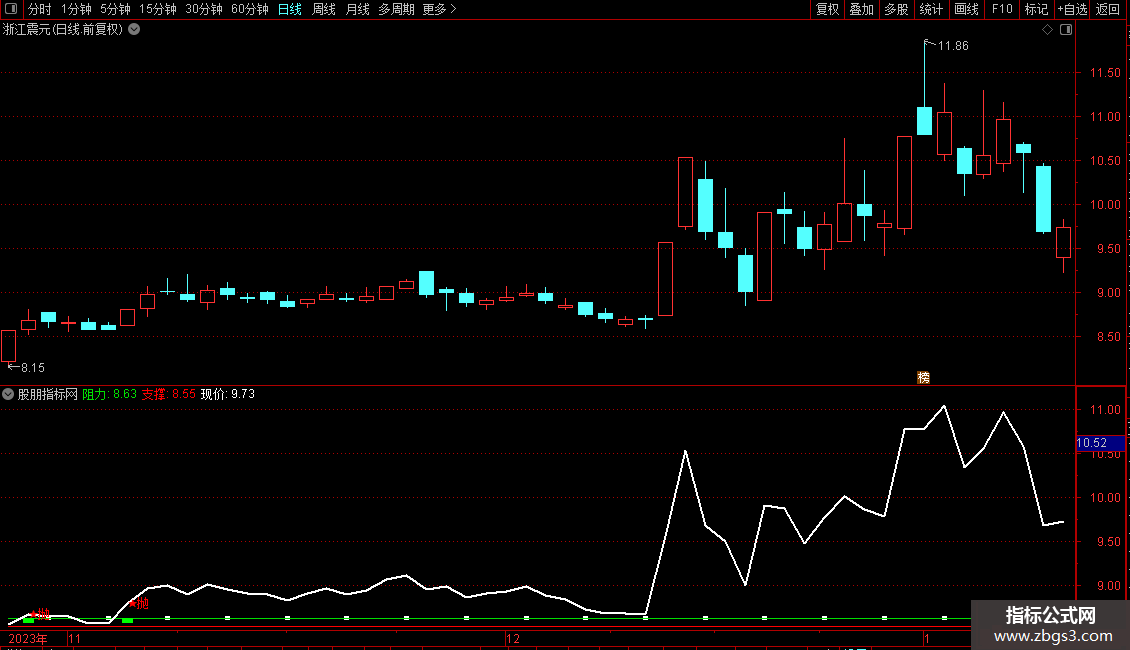Switch to 月线 monthly chart
This screenshot has height=650, width=1130.
(x=357, y=9)
